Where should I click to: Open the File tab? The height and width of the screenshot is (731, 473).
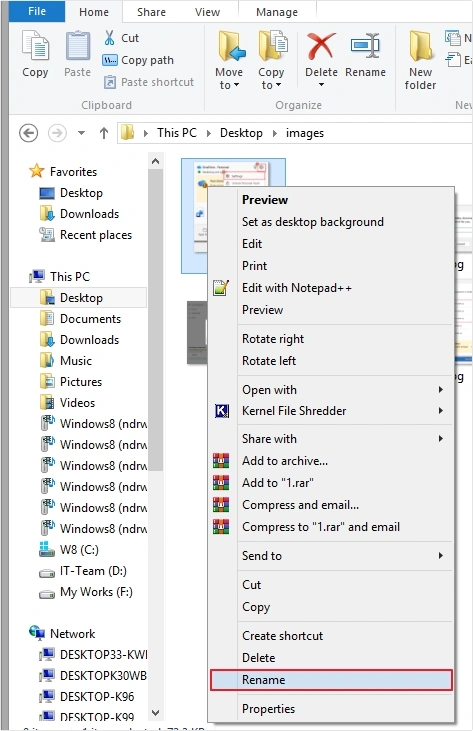[37, 11]
